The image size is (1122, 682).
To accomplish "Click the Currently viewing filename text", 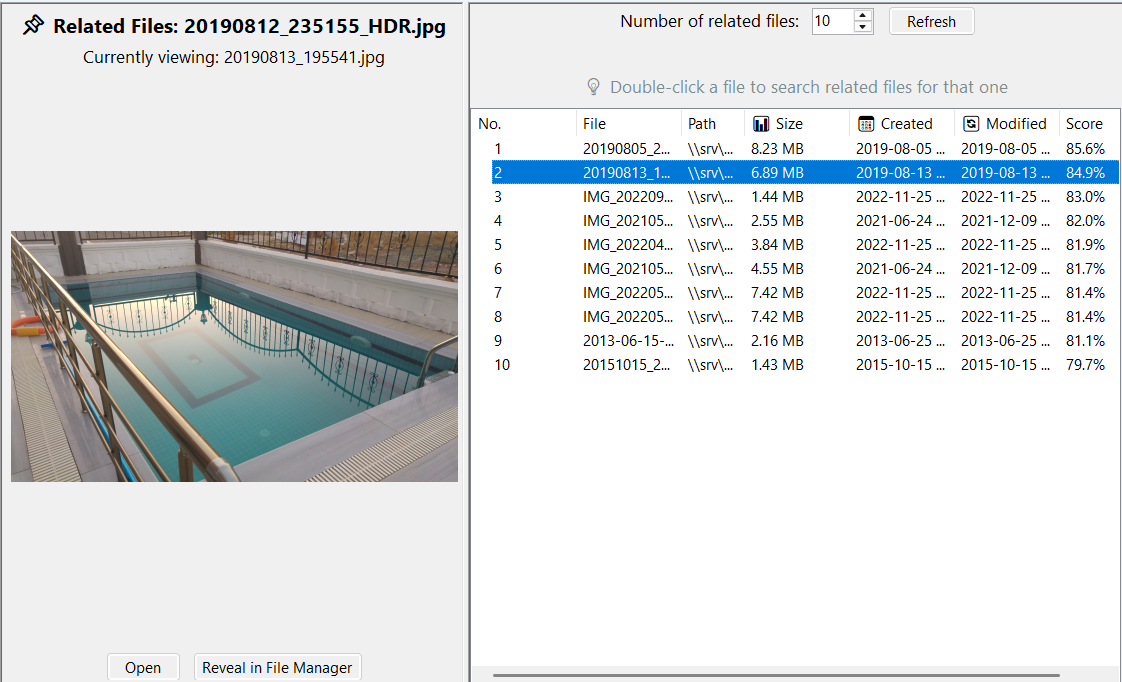I will (x=233, y=57).
